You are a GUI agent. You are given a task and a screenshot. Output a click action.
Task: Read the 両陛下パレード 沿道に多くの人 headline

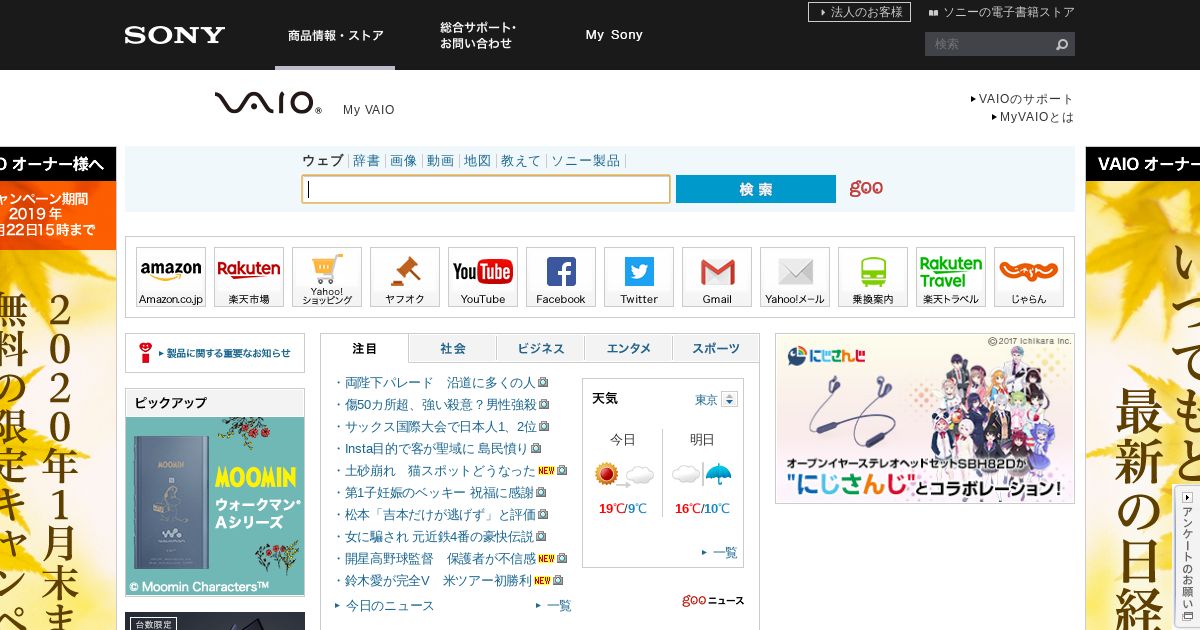(x=439, y=382)
